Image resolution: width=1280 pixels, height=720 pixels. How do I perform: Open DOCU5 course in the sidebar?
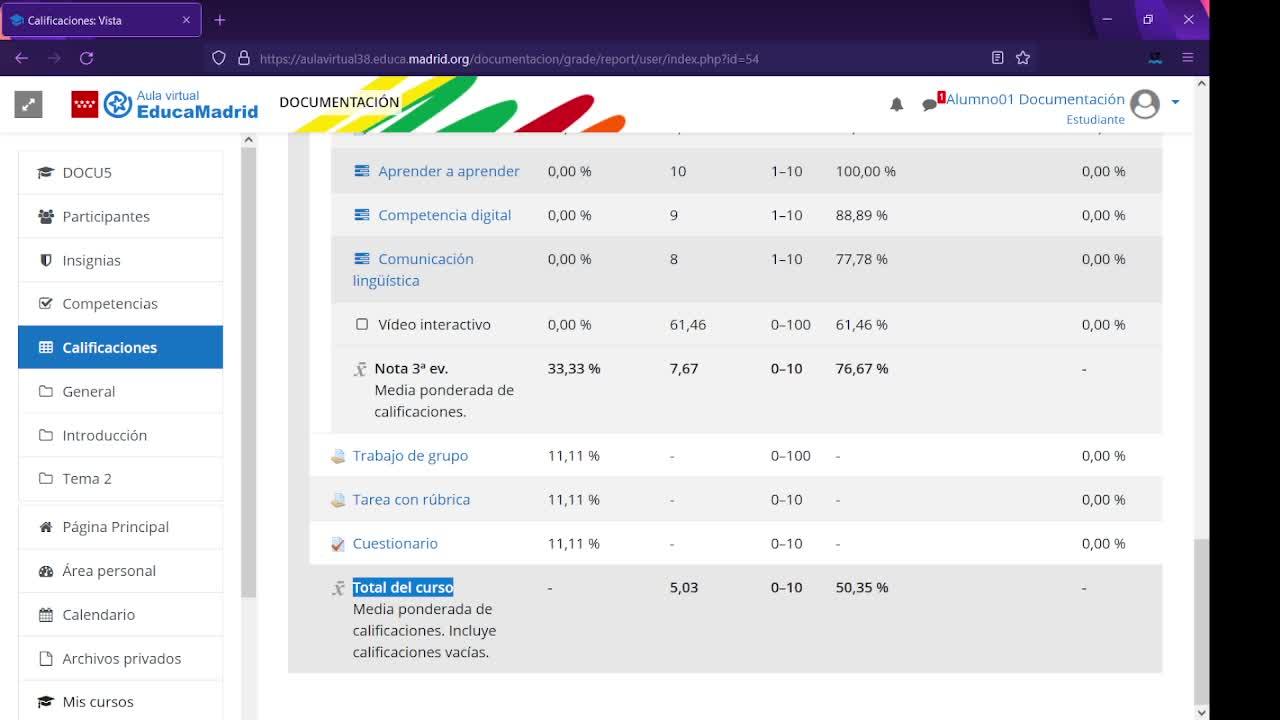tap(120, 172)
